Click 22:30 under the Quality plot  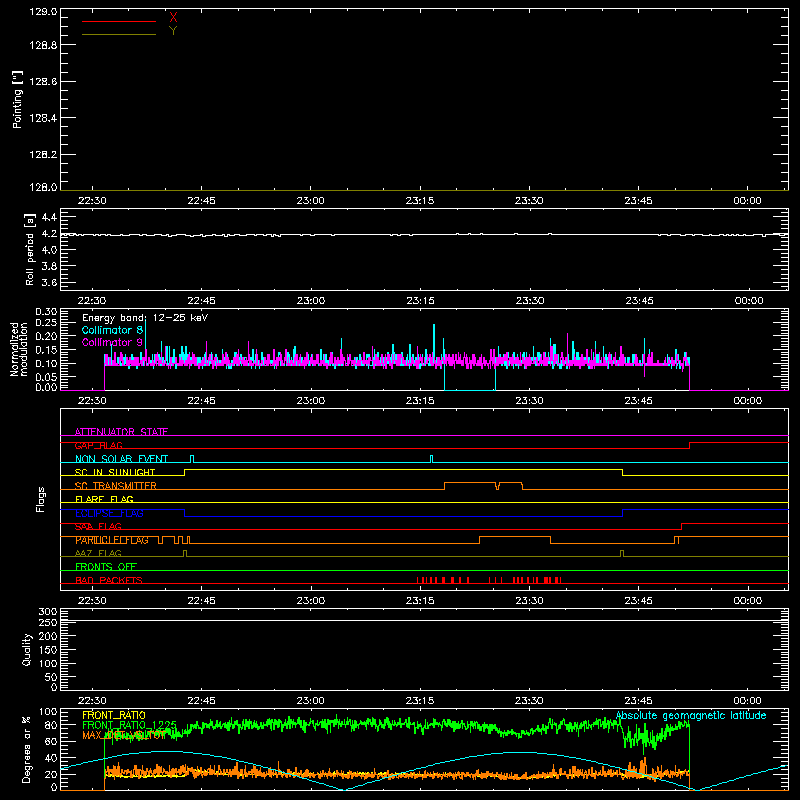click(x=92, y=701)
